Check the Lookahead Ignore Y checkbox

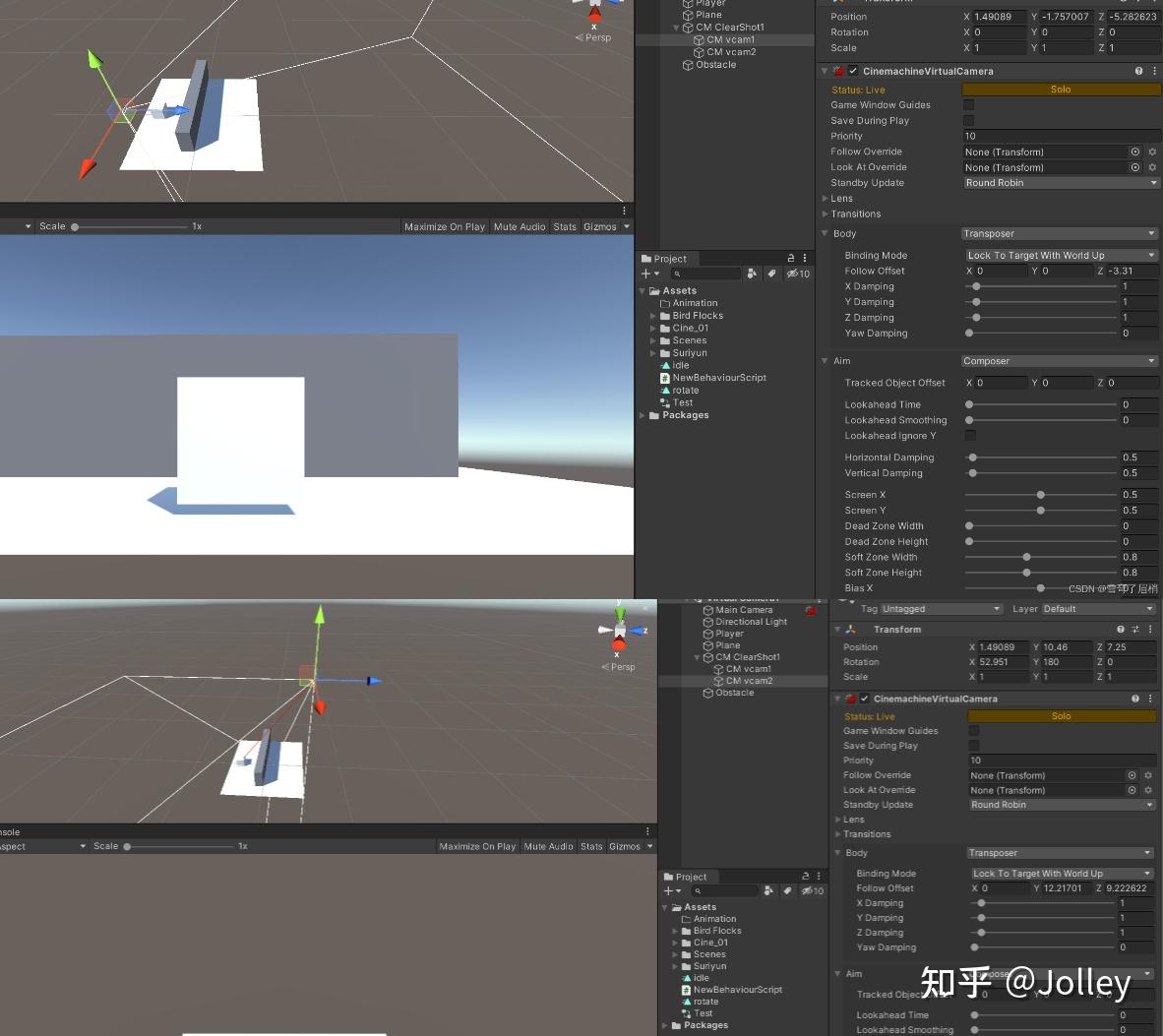970,436
